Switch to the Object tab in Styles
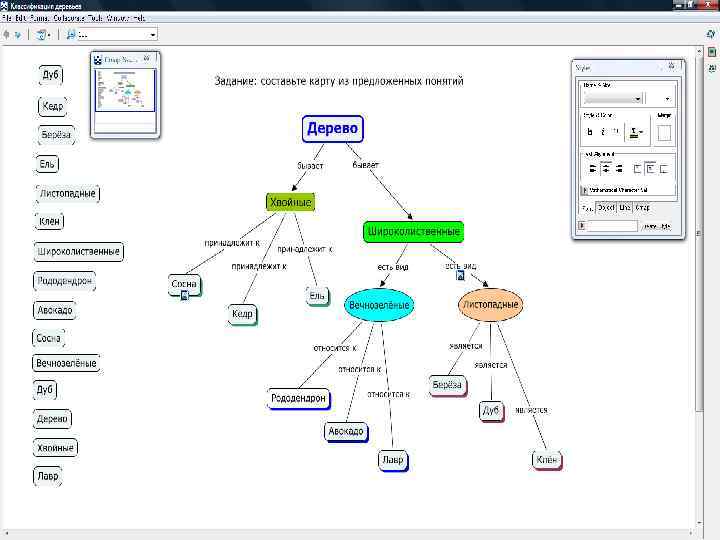 pos(606,208)
